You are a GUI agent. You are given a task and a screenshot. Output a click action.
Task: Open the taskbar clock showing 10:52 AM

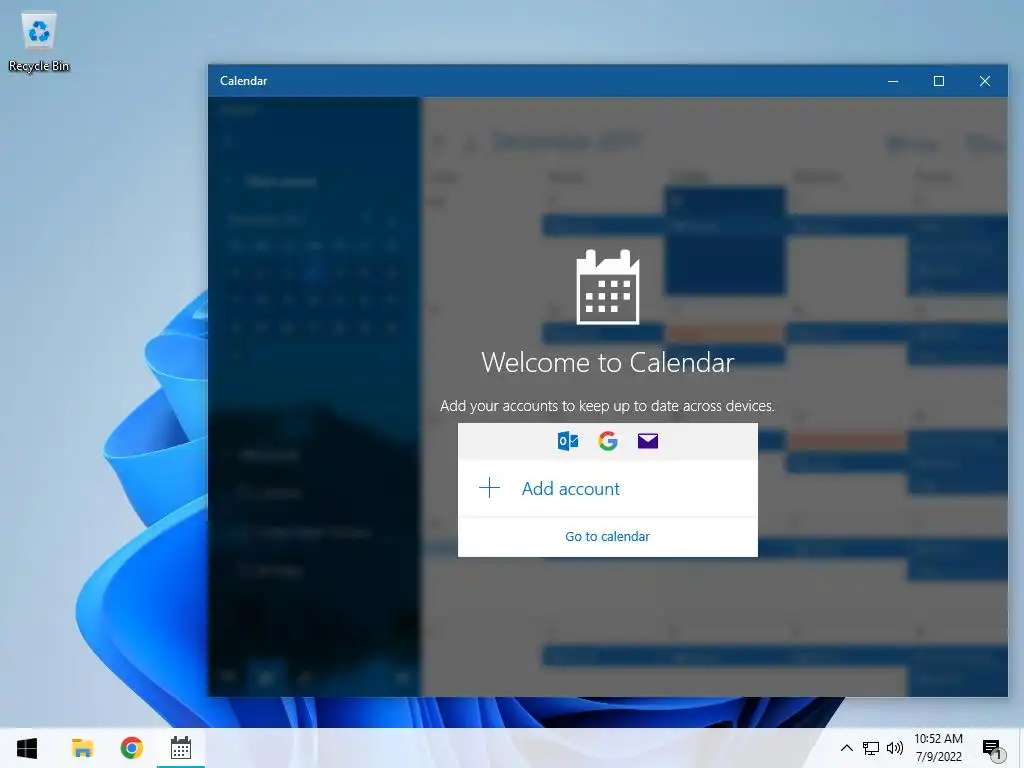(938, 748)
